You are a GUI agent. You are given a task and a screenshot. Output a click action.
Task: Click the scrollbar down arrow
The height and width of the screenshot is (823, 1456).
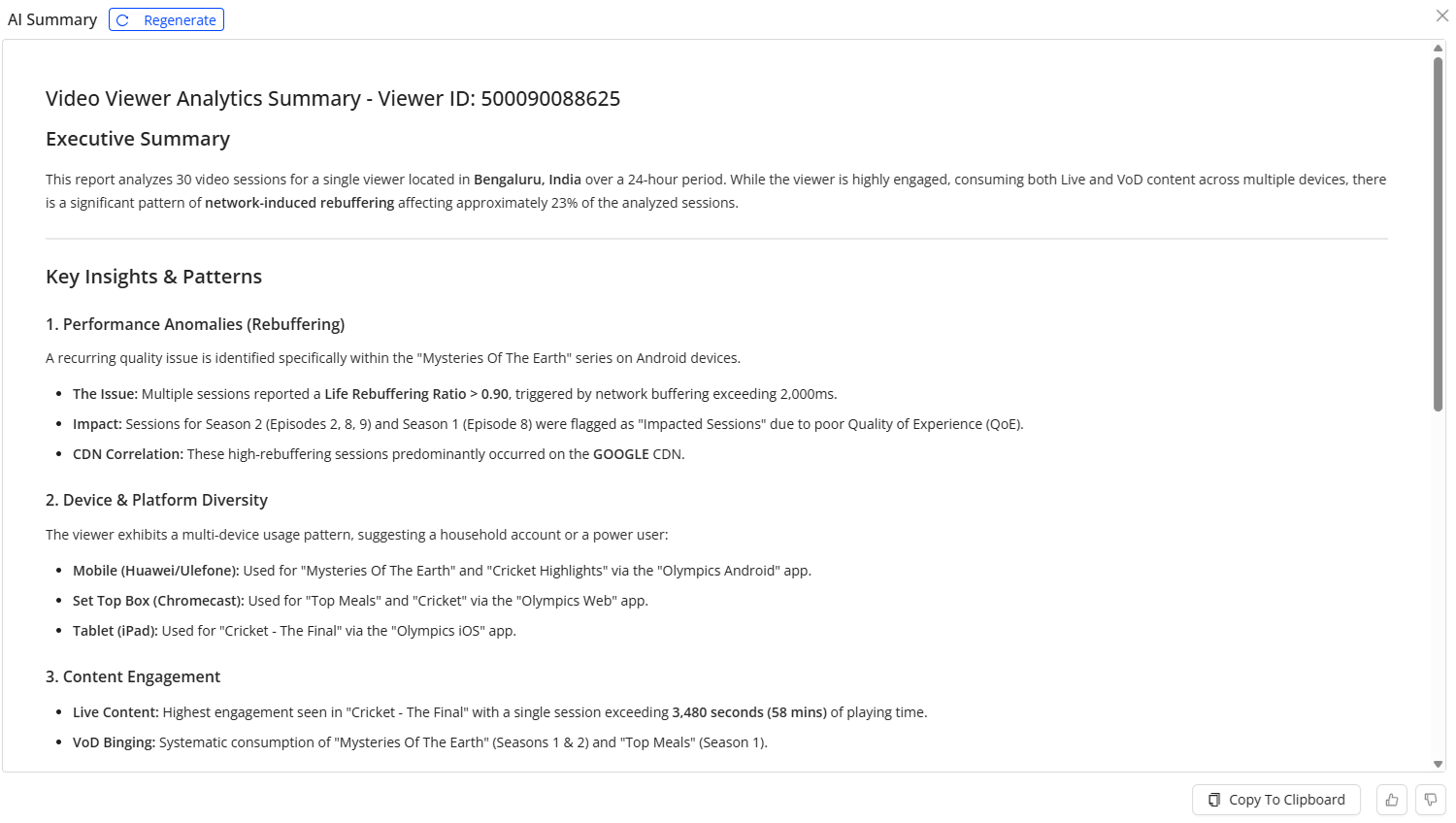tap(1439, 764)
